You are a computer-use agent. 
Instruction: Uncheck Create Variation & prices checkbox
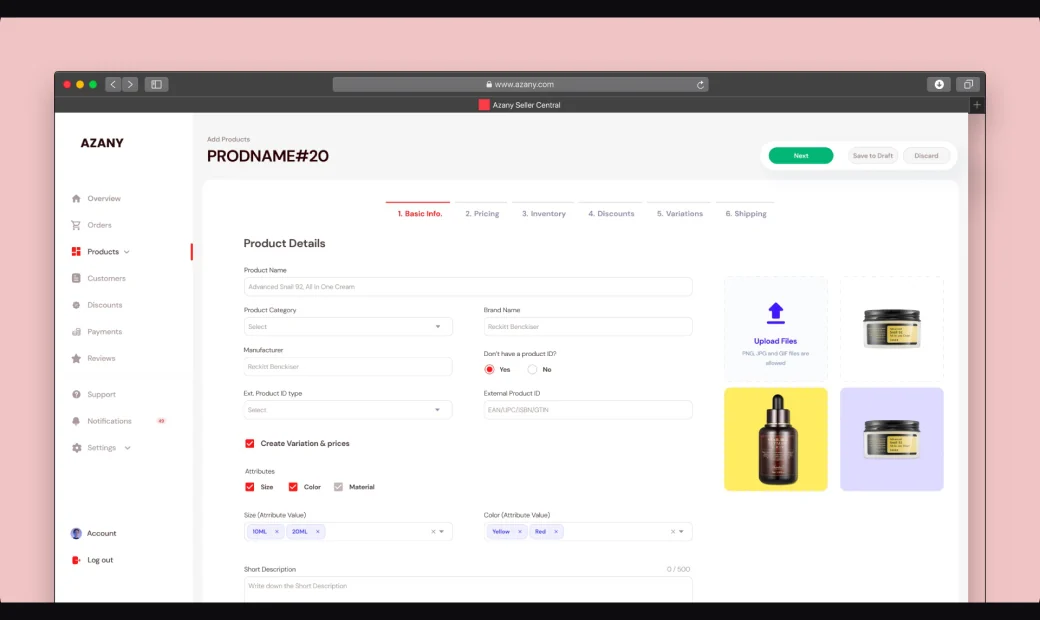[249, 444]
